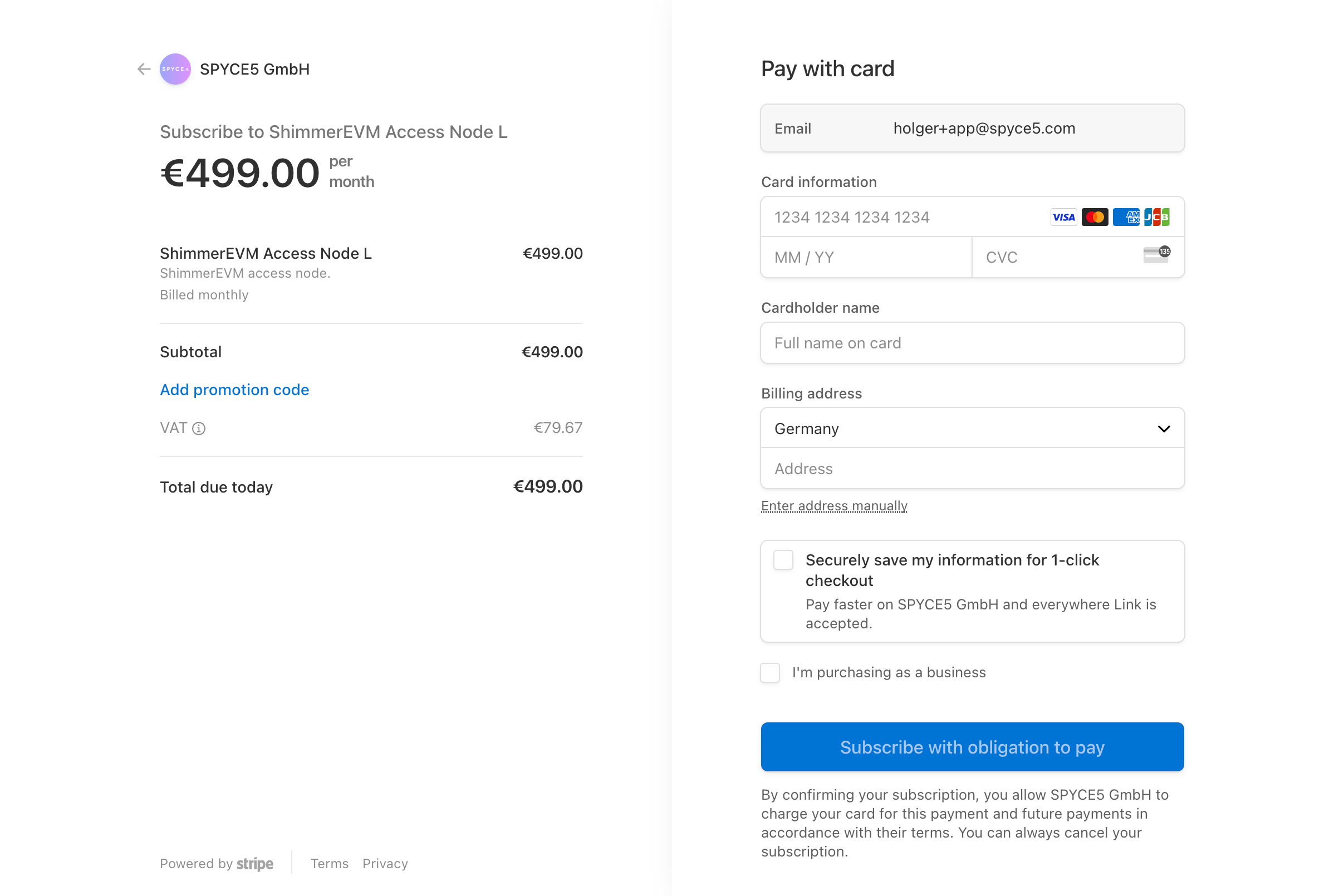Image resolution: width=1344 pixels, height=896 pixels.
Task: Click "Add promotion code"
Action: tap(234, 390)
